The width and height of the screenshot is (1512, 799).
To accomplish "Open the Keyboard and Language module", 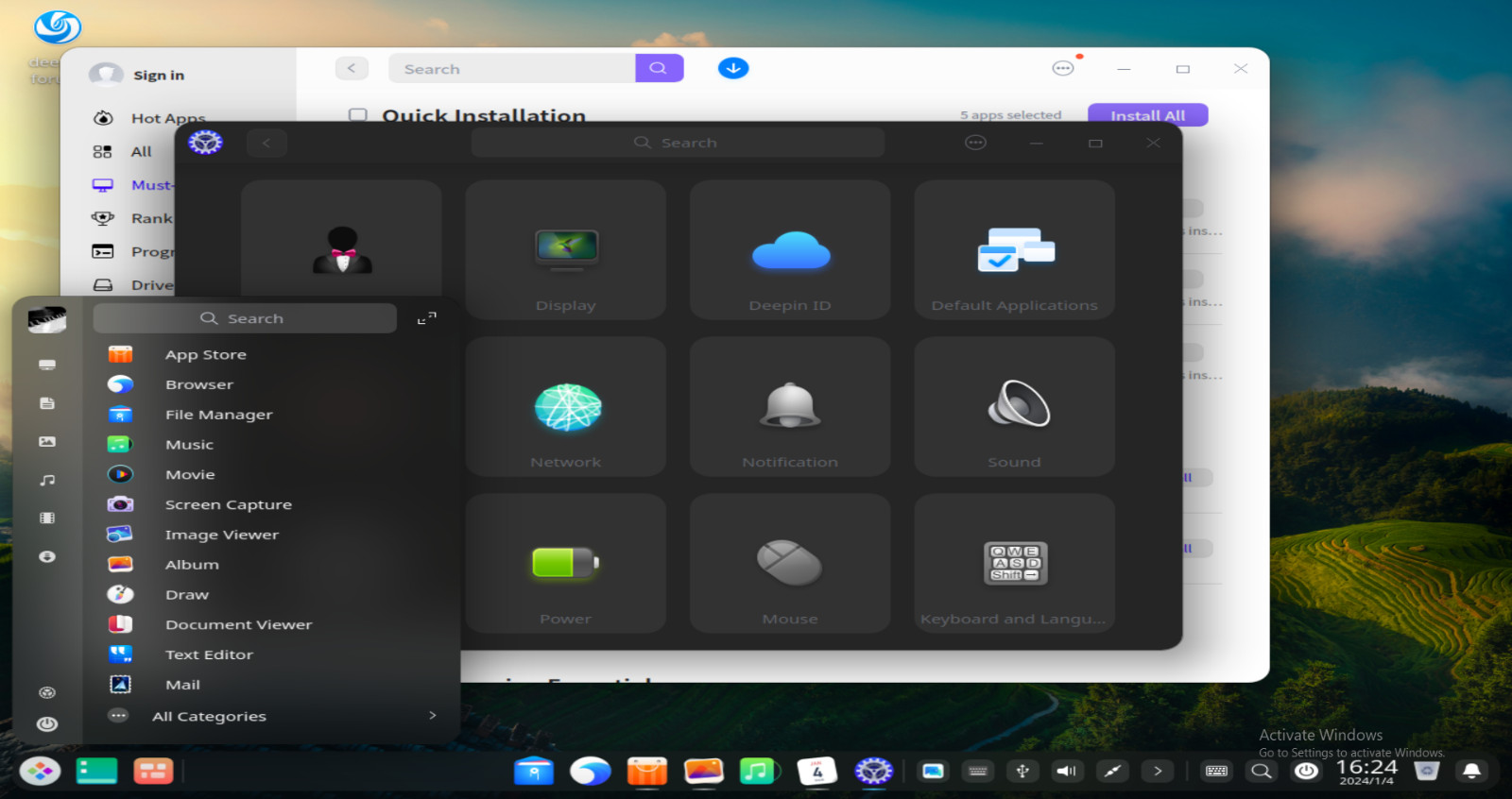I will [x=1014, y=563].
